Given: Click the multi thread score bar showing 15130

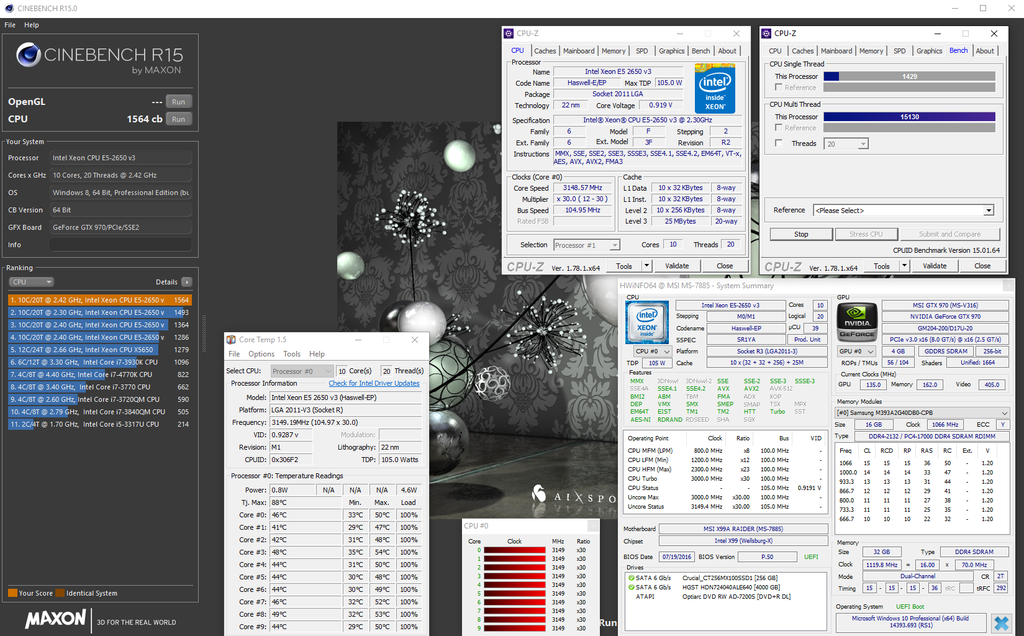Looking at the screenshot, I should click(909, 117).
